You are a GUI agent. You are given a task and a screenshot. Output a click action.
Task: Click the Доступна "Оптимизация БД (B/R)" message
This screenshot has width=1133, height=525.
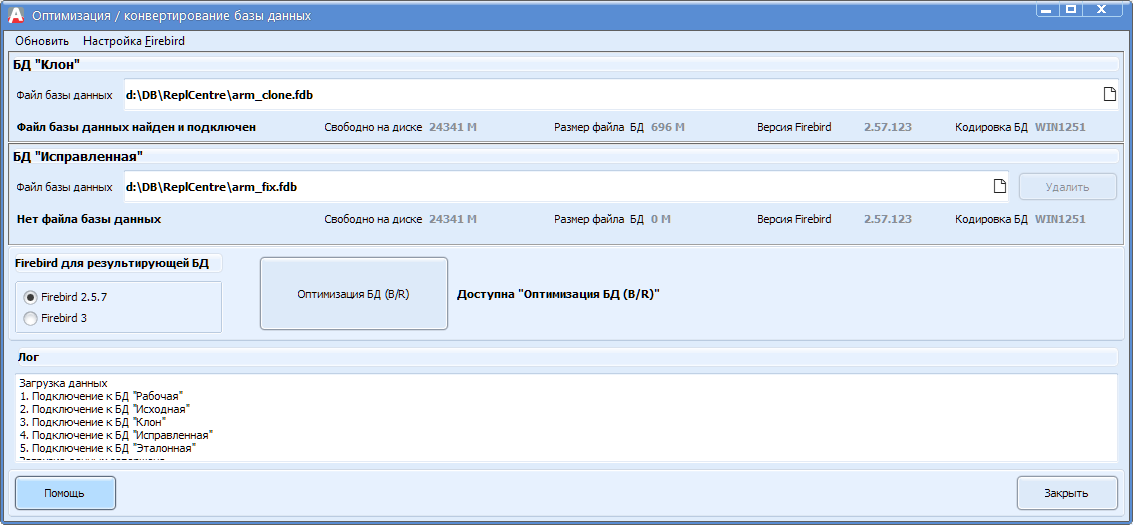(559, 295)
